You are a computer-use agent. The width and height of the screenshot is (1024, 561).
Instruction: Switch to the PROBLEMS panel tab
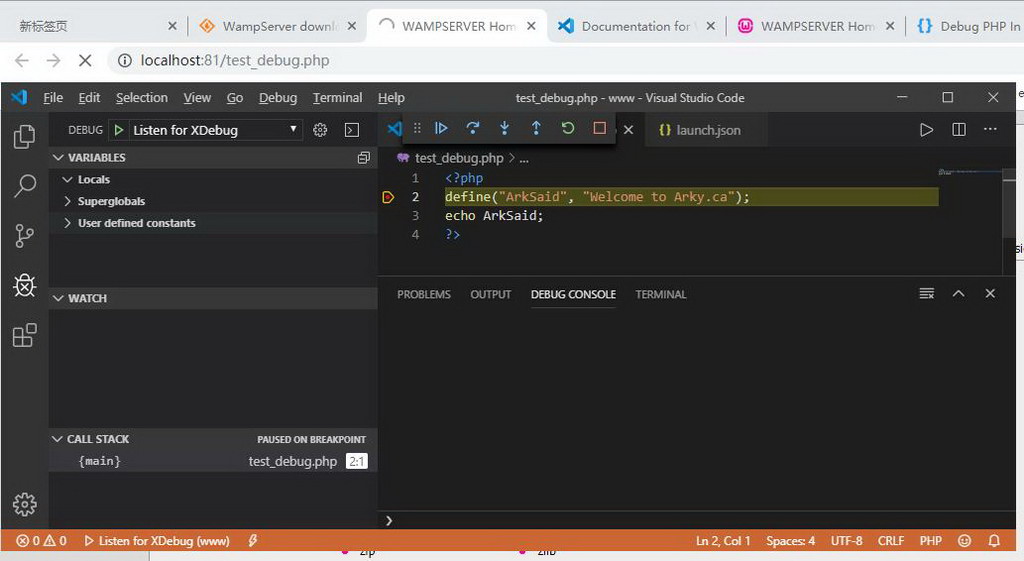coord(424,295)
